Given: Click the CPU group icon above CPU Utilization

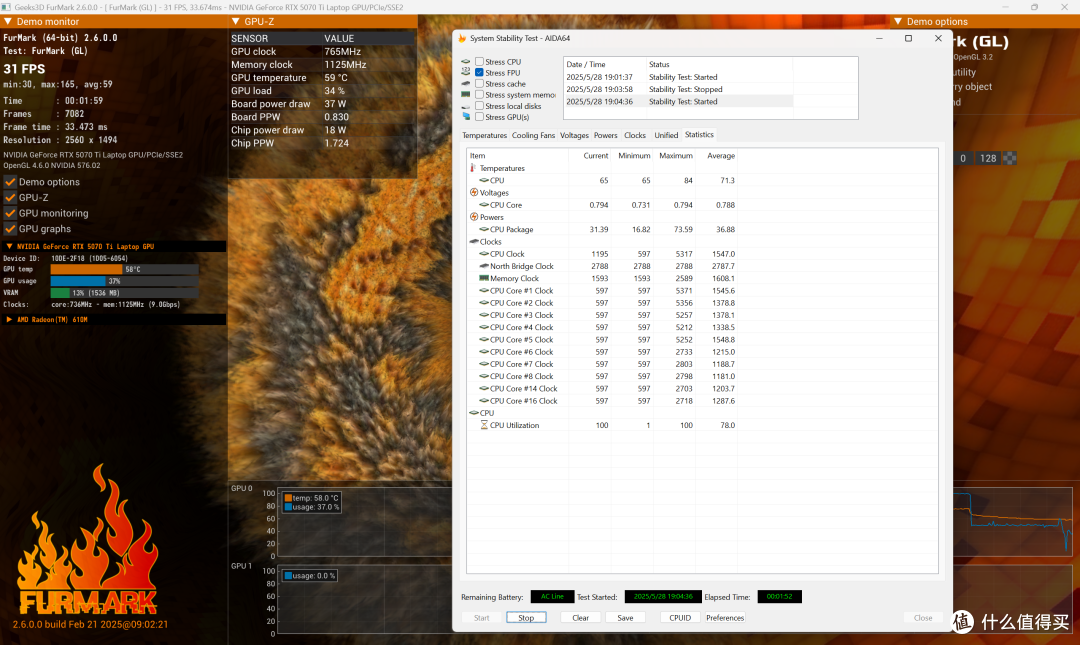Looking at the screenshot, I should [x=474, y=413].
